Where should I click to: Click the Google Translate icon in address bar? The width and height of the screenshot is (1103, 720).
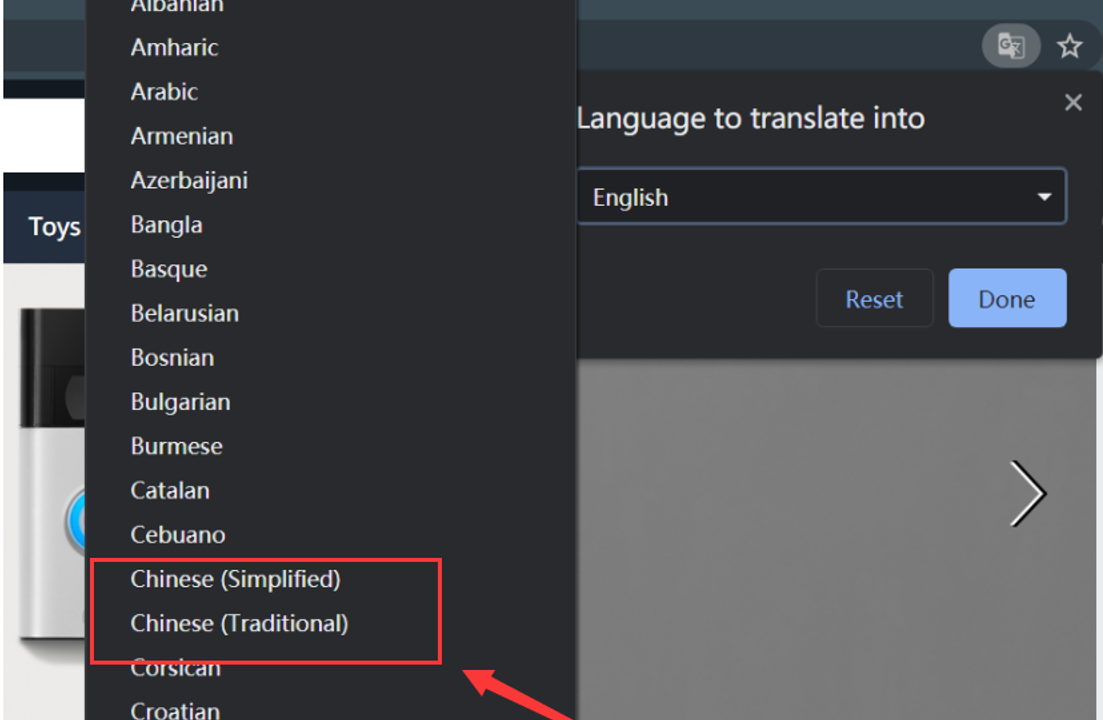coord(1011,46)
